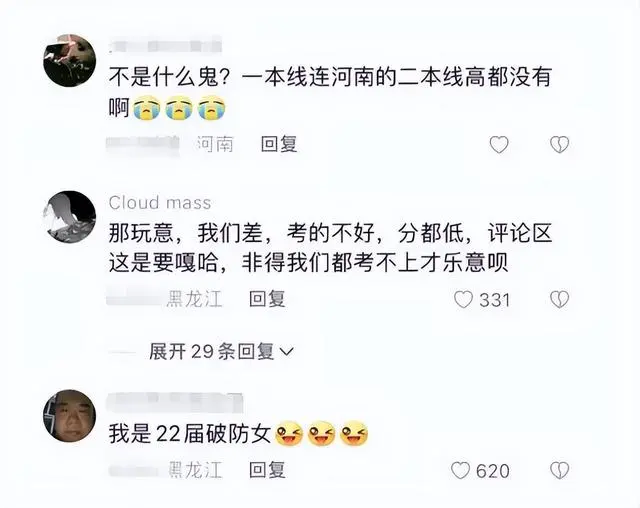Reply to the Henan comment via 回复

(279, 144)
